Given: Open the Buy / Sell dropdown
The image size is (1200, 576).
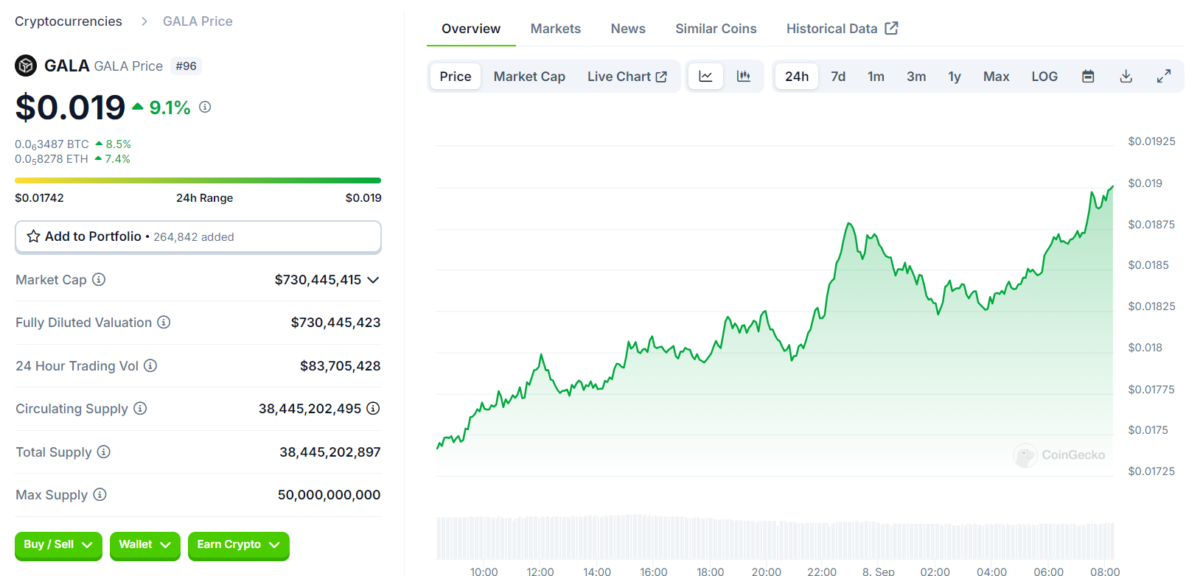Looking at the screenshot, I should [x=58, y=545].
